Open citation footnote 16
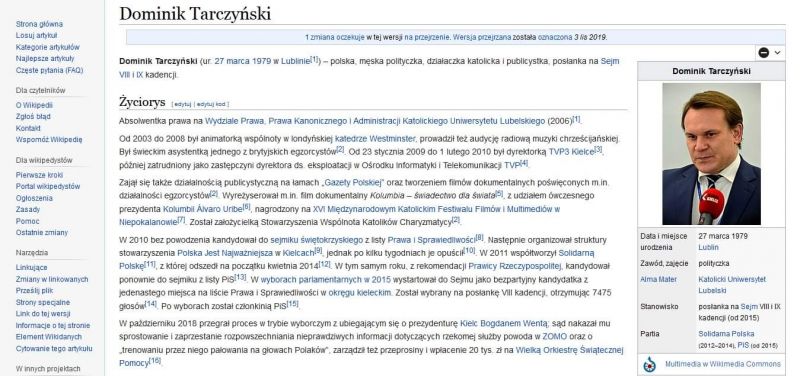Image resolution: width=800 pixels, height=376 pixels. [x=155, y=360]
